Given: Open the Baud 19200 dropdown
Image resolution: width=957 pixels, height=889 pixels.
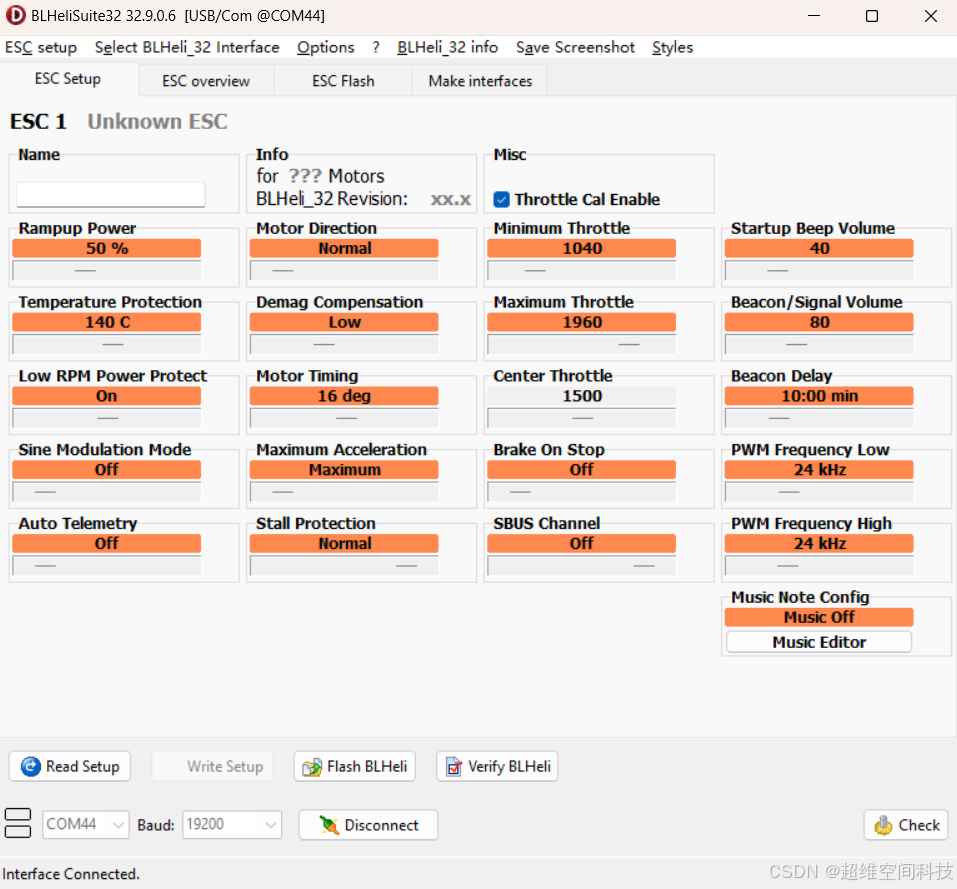Looking at the screenshot, I should (x=232, y=825).
